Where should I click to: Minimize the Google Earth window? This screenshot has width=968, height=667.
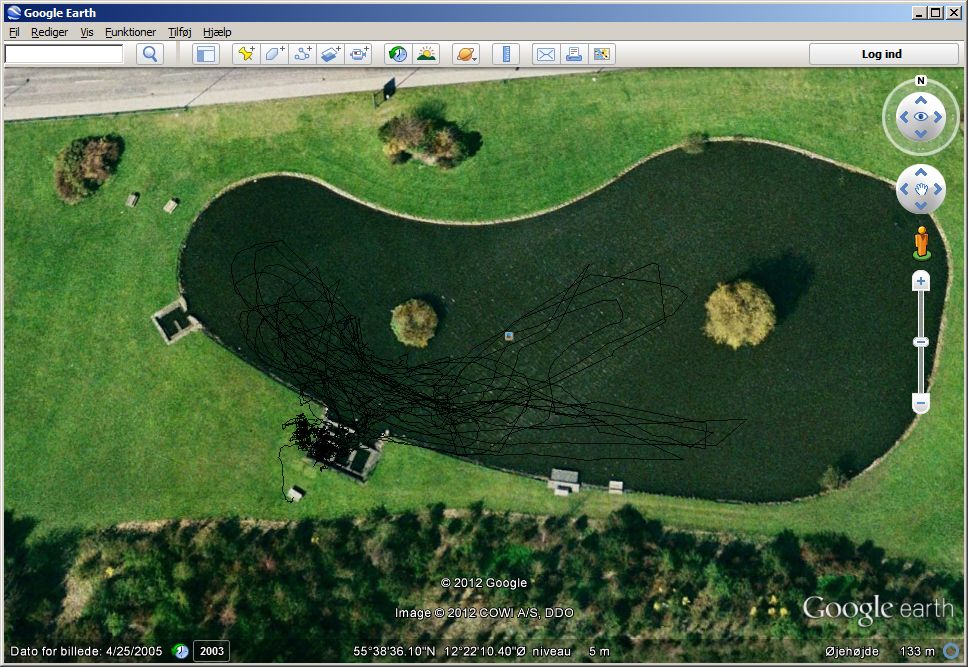920,12
